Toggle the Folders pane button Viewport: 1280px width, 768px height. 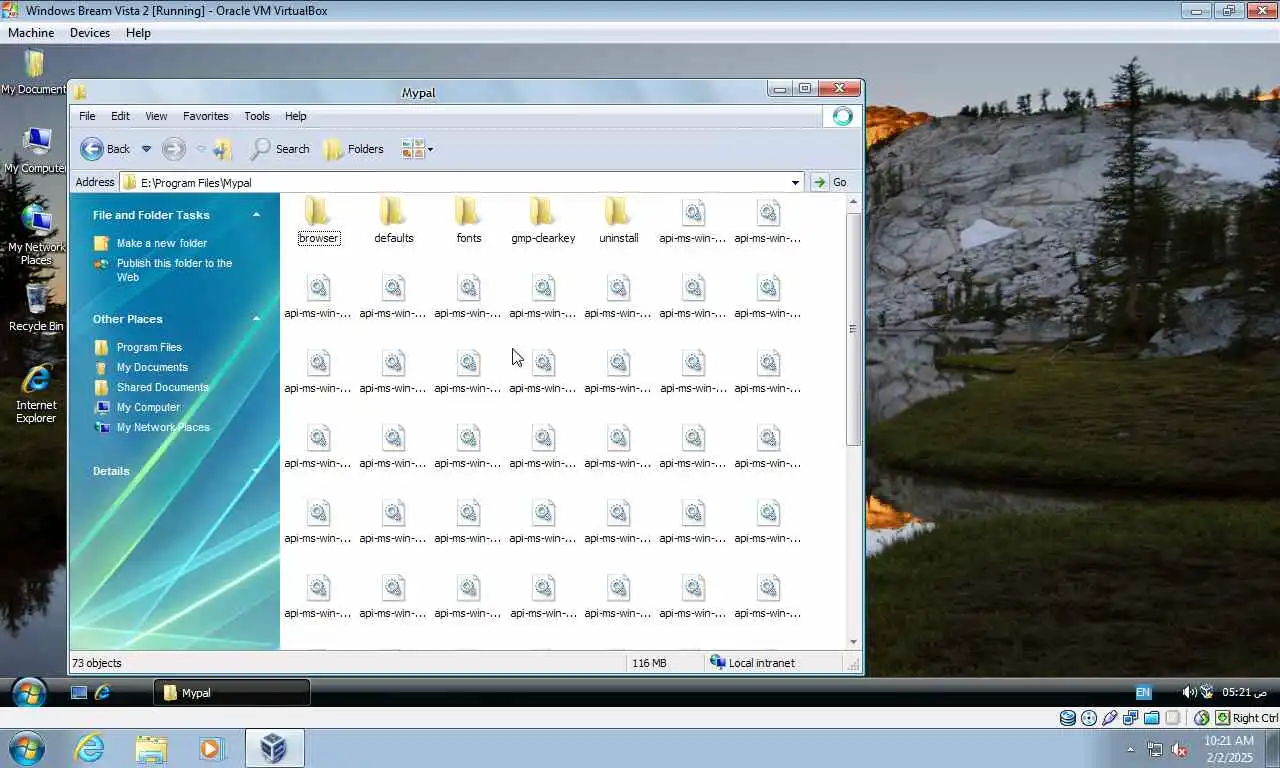click(353, 149)
